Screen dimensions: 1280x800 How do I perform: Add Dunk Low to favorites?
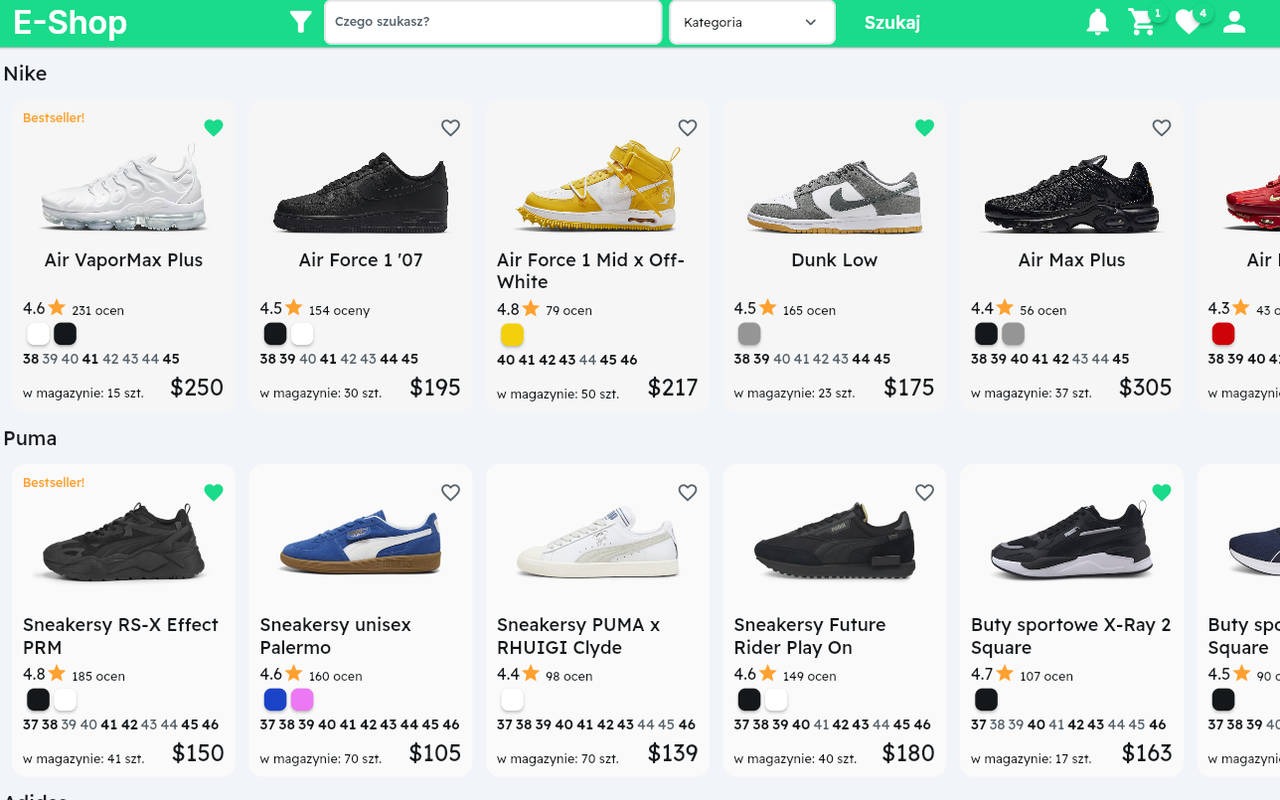[924, 128]
